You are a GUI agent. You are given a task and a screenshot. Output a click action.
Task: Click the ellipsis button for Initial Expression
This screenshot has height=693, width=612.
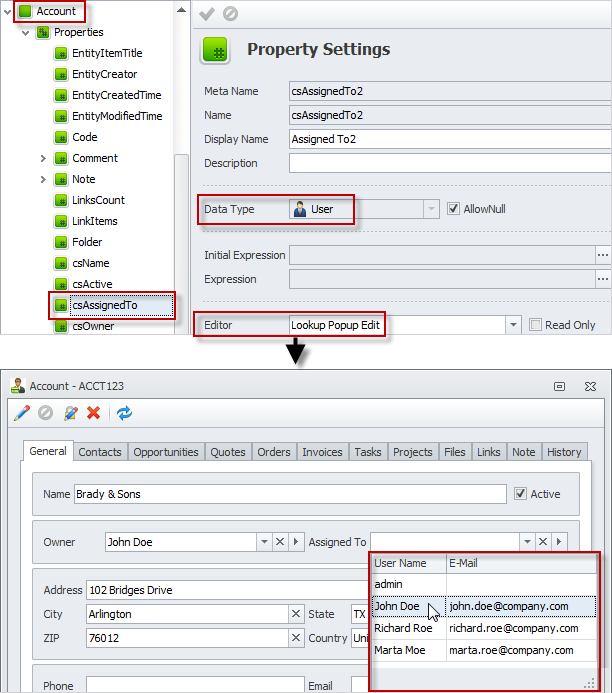click(x=602, y=255)
